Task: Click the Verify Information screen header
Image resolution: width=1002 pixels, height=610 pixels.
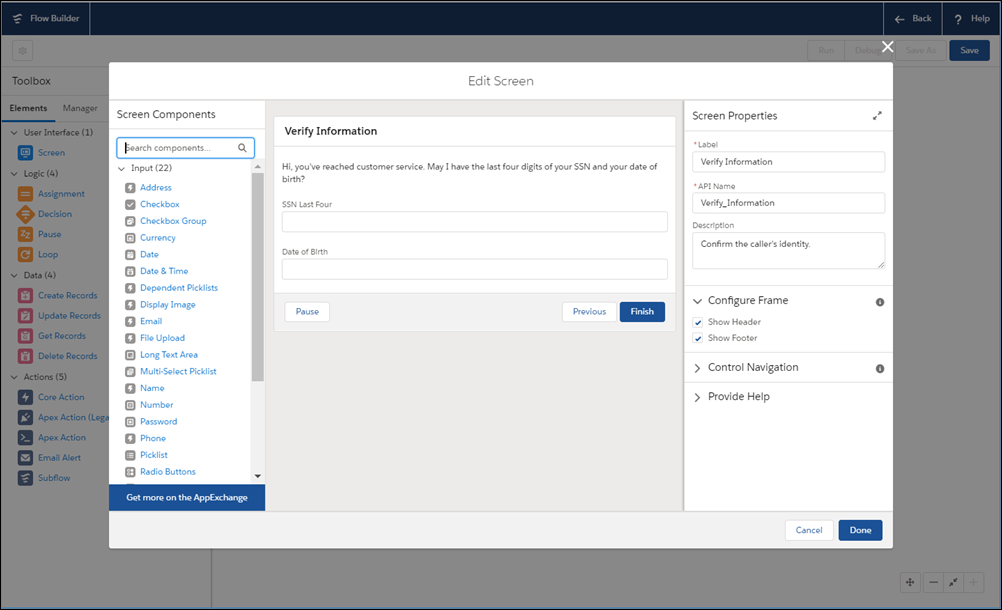Action: (x=475, y=132)
